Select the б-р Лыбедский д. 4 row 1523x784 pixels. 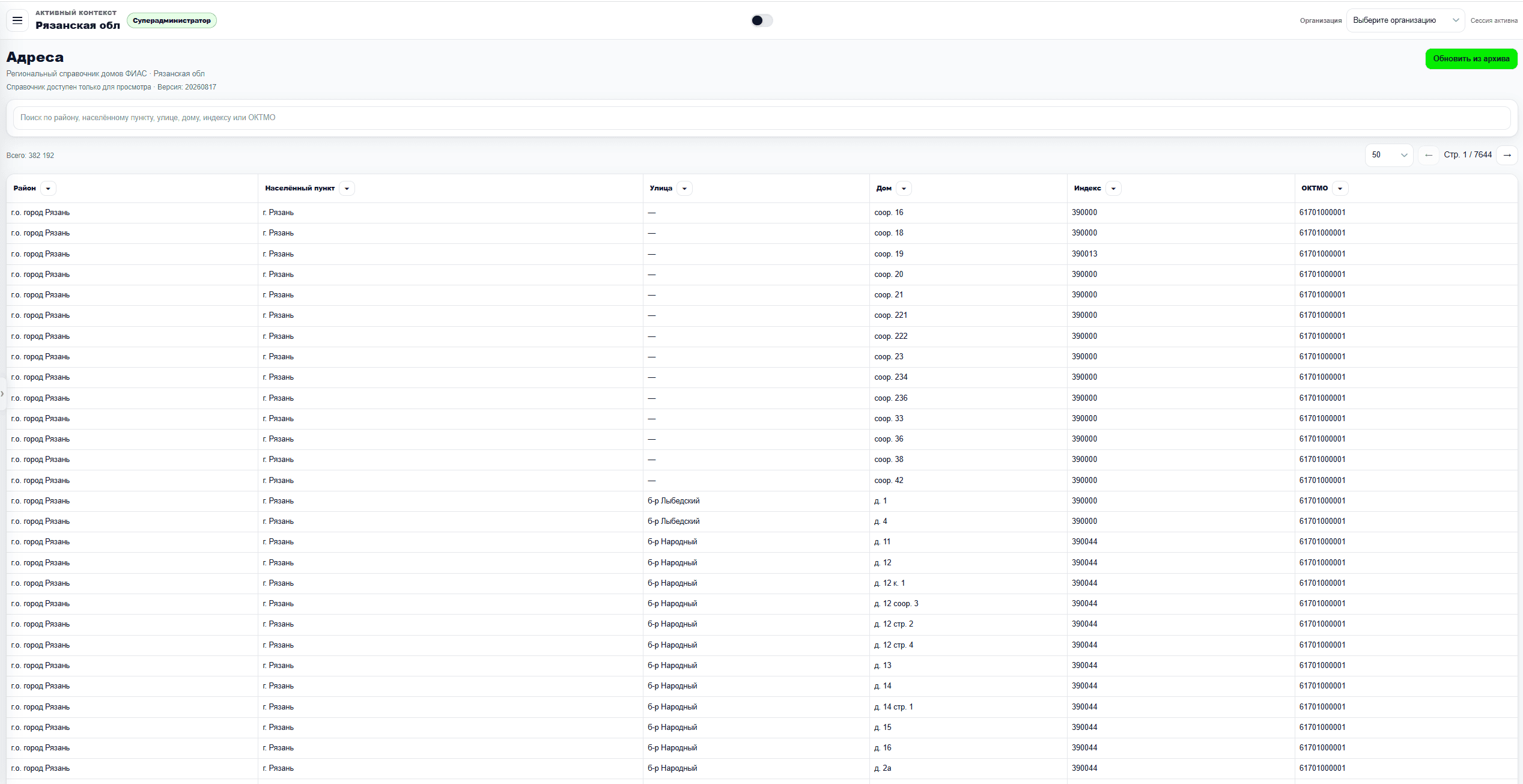click(762, 521)
